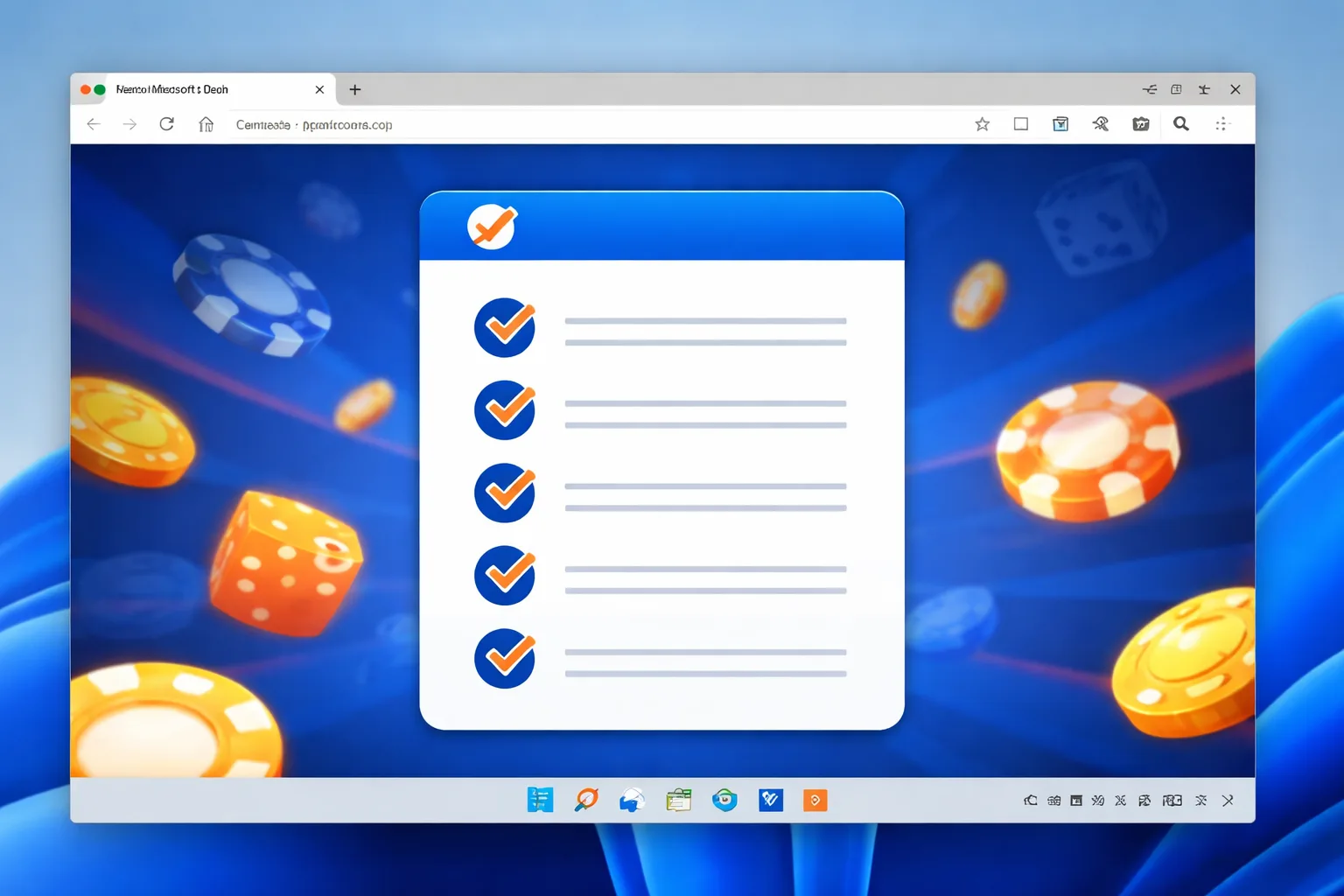Toggle the second checklist checkmark
This screenshot has height=896, width=1344.
505,410
